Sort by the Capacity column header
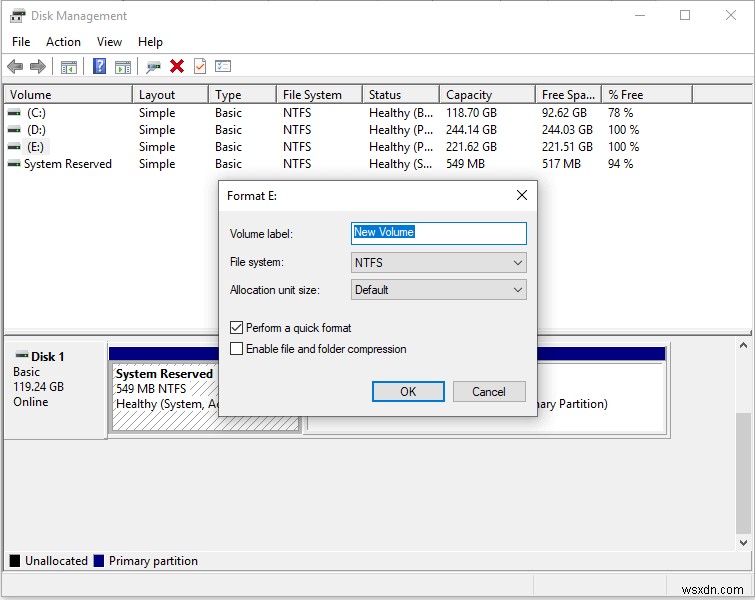The height and width of the screenshot is (600, 755). [487, 94]
